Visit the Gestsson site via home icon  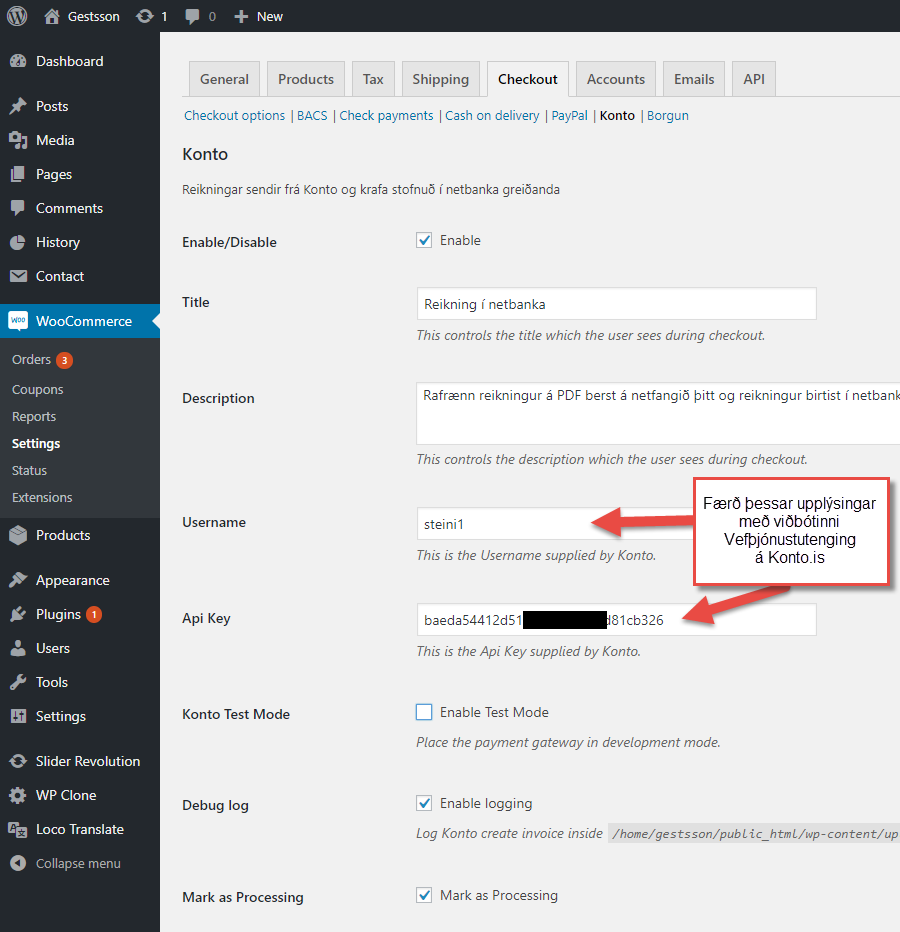coord(52,16)
